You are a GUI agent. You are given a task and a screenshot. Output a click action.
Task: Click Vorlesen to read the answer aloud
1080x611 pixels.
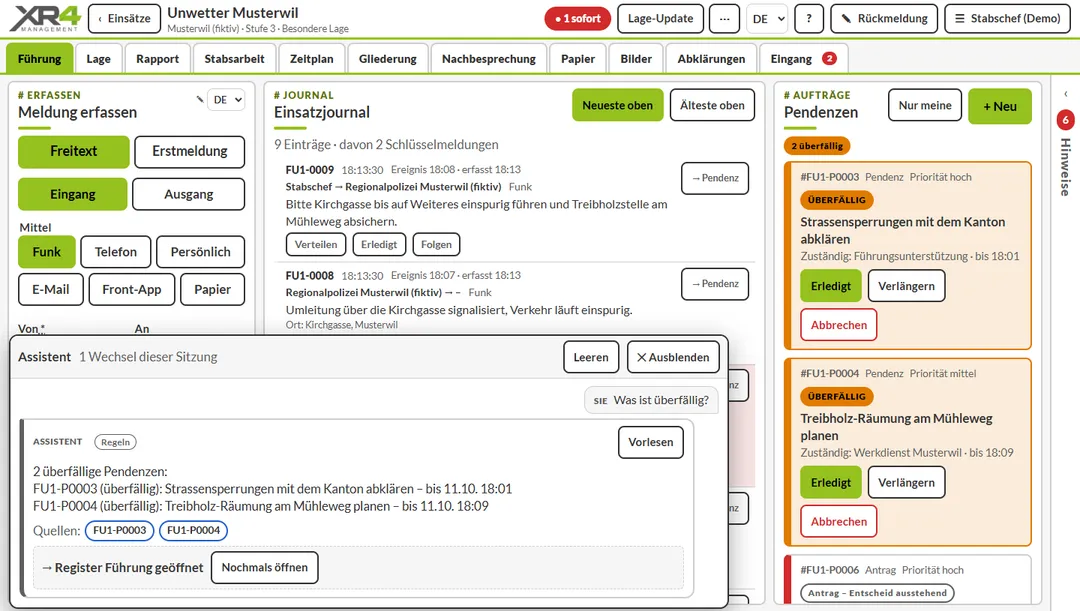pos(651,442)
